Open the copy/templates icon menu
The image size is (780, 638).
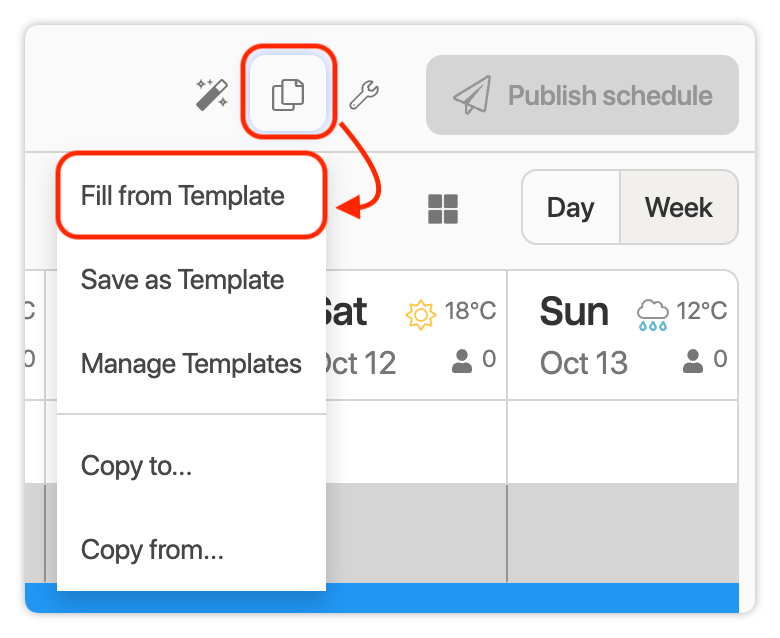288,94
